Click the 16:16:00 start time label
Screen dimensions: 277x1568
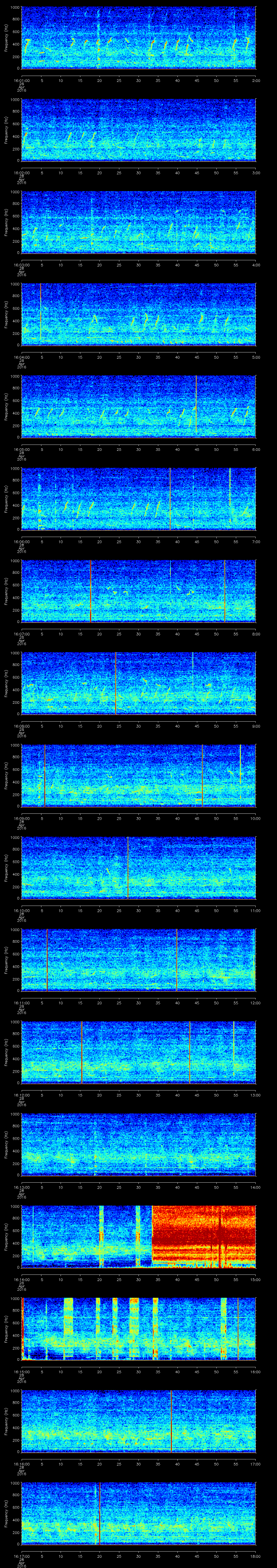pyautogui.click(x=21, y=1464)
